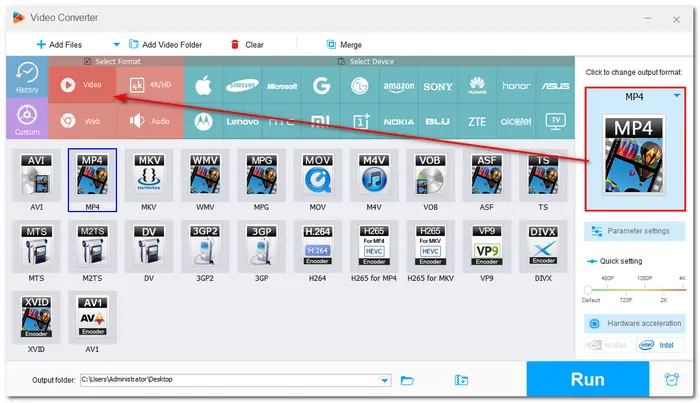Choose the DV format icon
This screenshot has height=403, width=700.
coord(149,246)
